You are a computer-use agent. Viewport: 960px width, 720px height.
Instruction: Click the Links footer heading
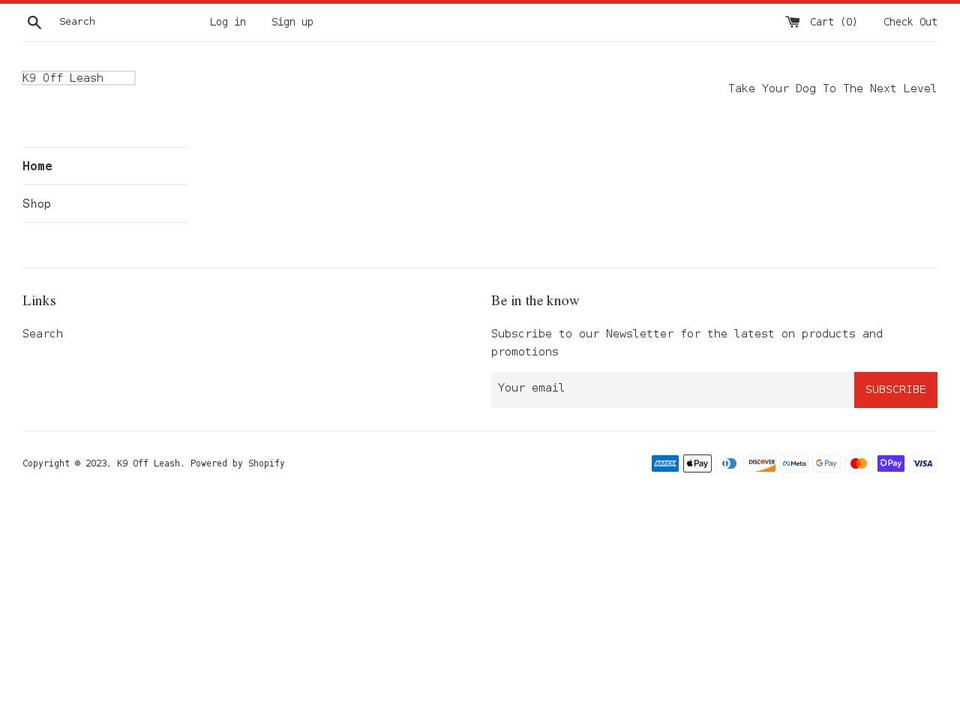(x=39, y=301)
